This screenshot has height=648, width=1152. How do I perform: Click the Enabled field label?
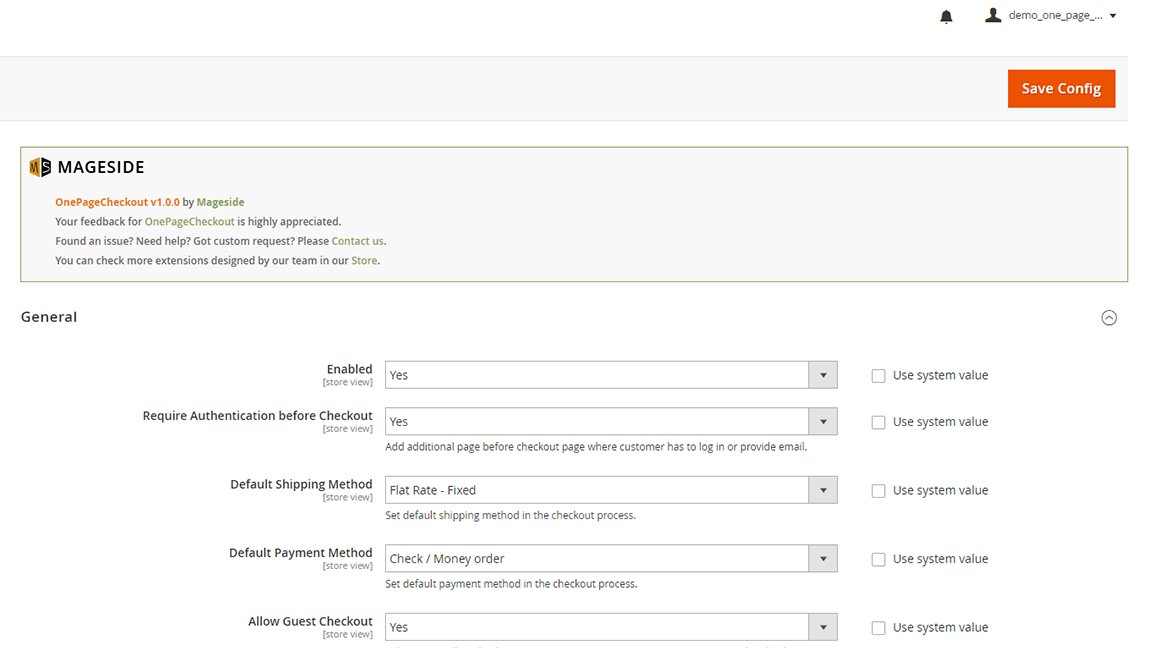click(350, 369)
